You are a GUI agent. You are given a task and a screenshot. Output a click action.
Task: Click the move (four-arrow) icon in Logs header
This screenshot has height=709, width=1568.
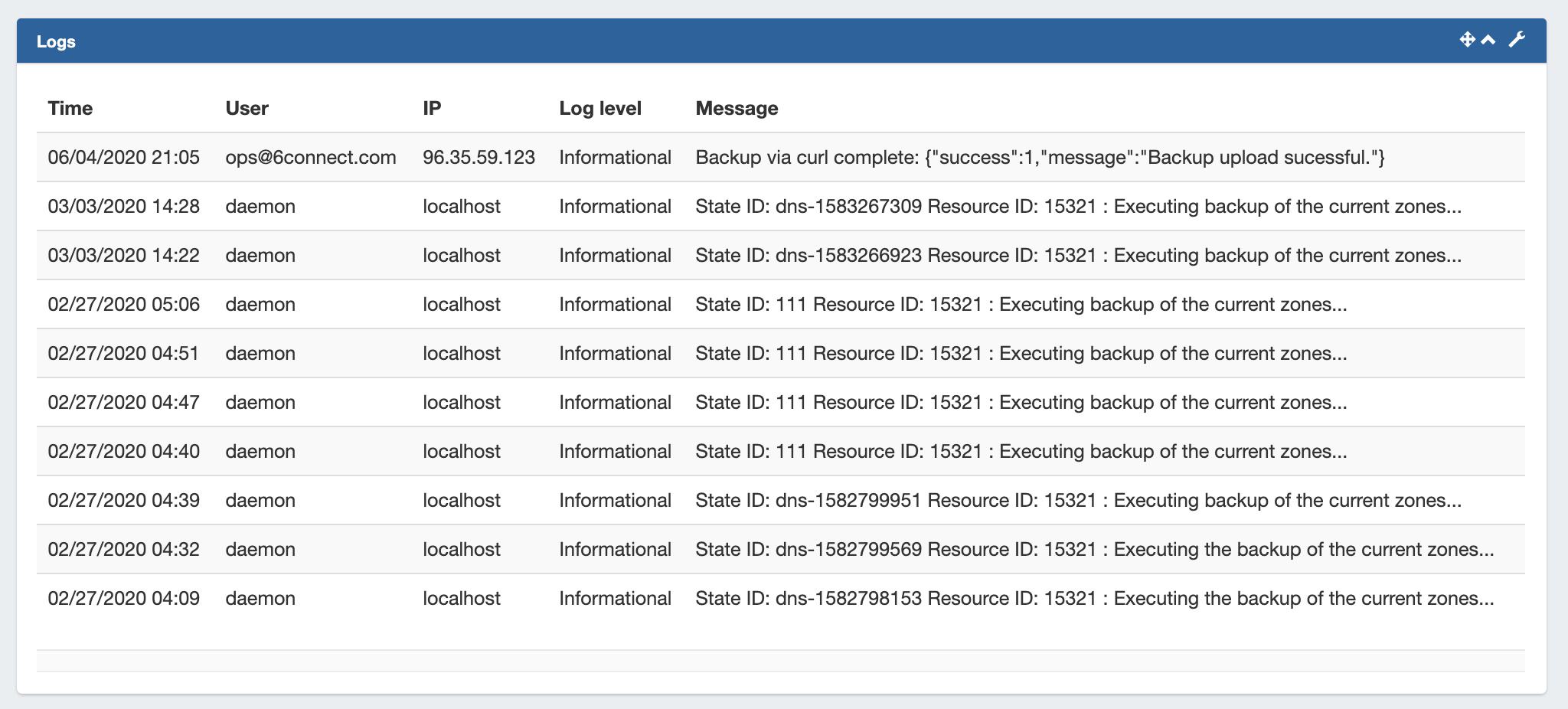1467,40
